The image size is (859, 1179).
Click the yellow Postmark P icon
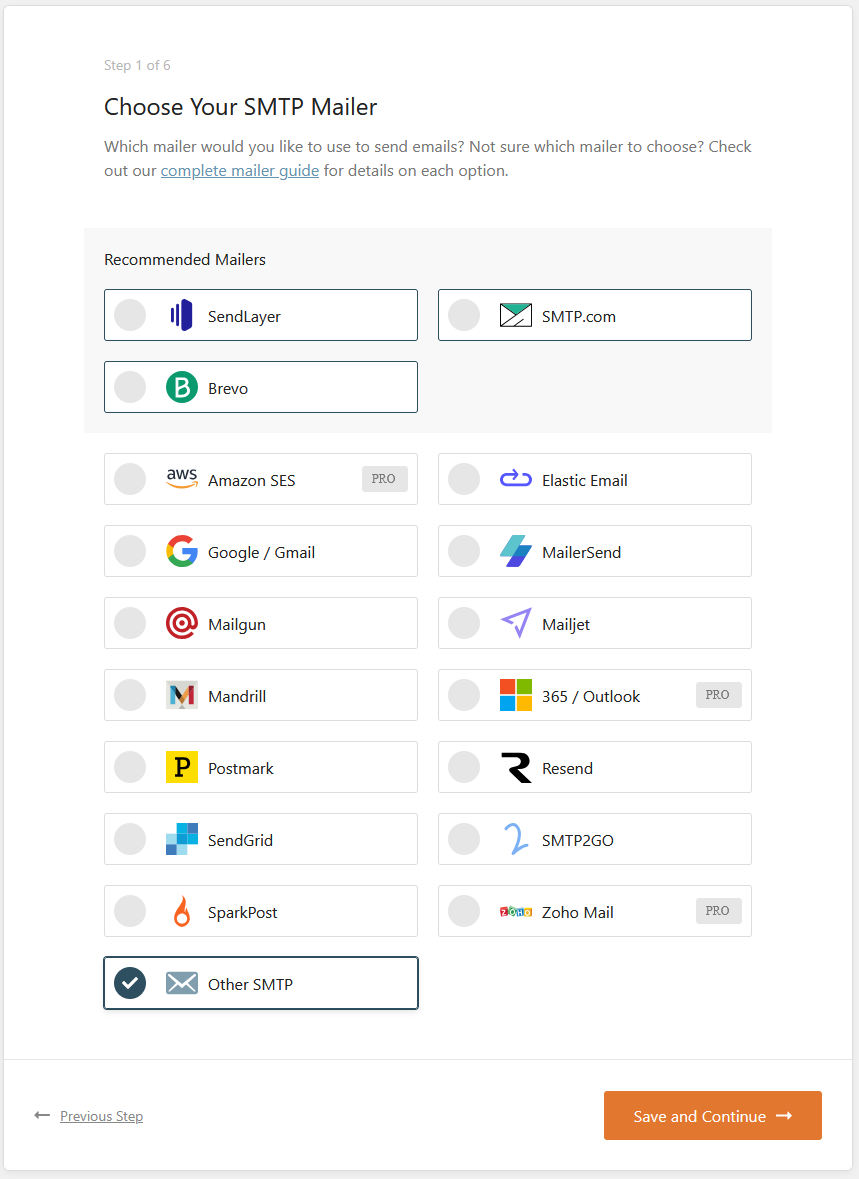click(181, 767)
